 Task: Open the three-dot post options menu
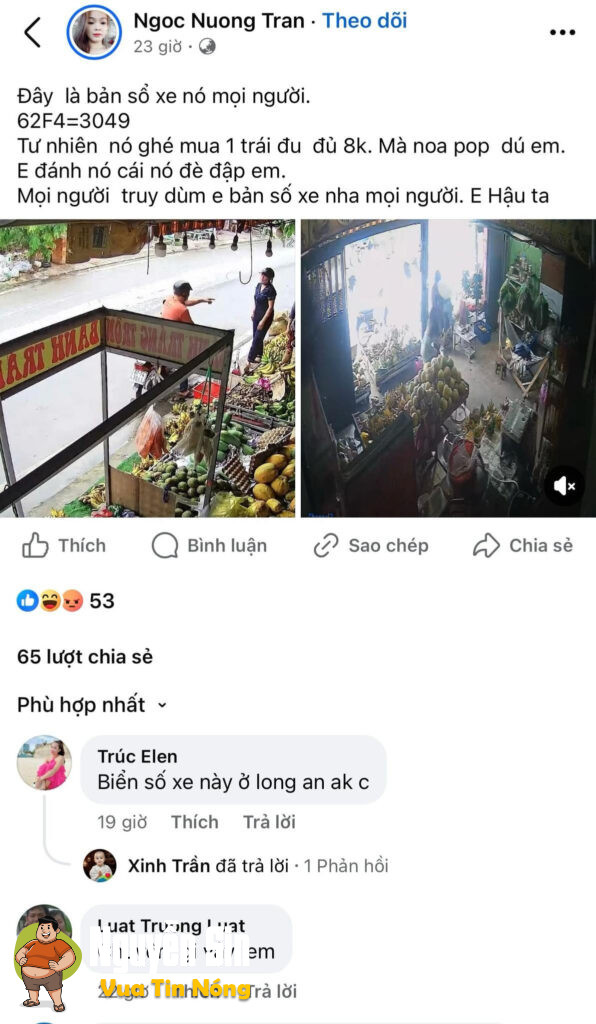tap(562, 33)
